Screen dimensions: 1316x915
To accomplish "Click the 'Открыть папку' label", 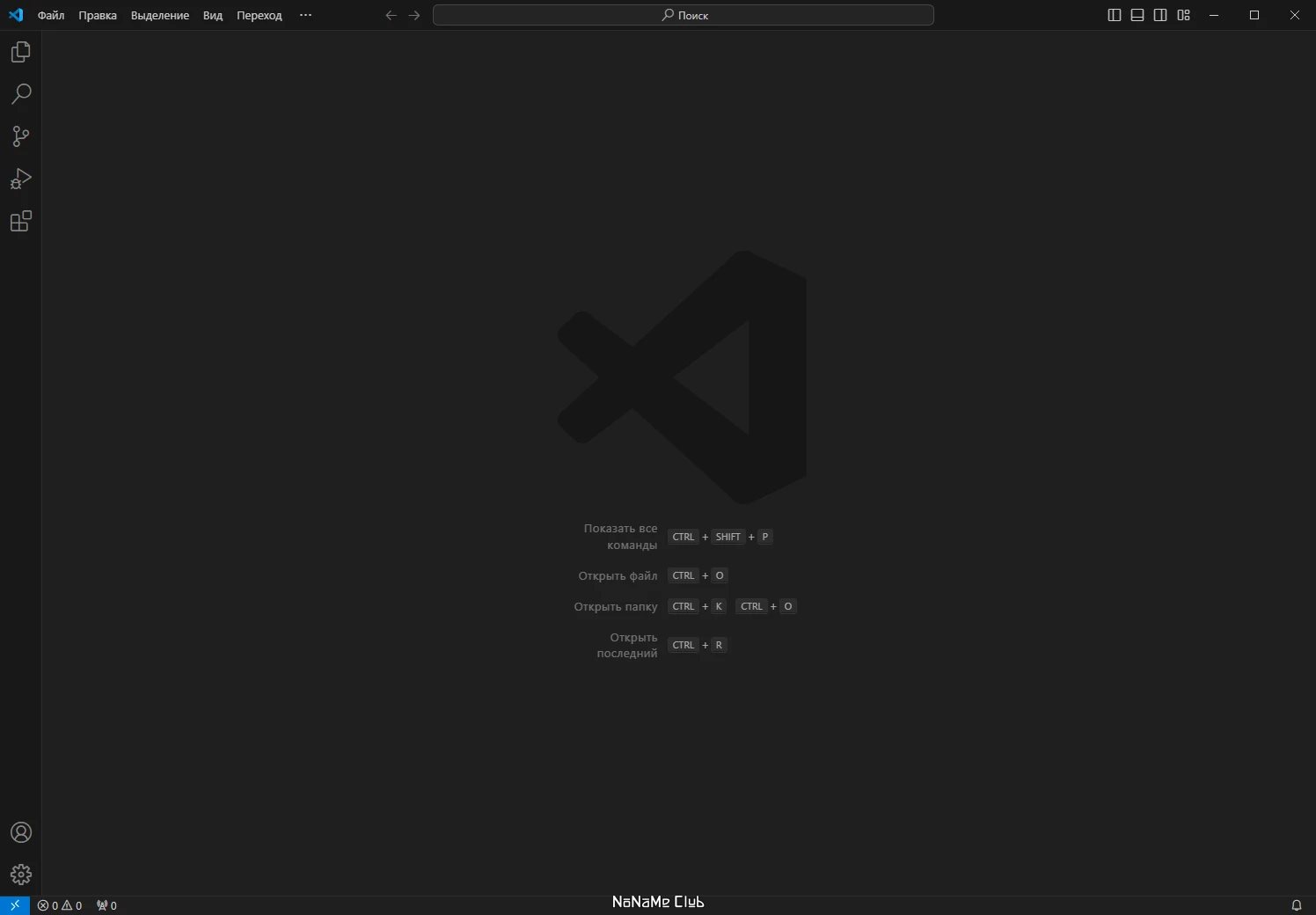I will click(616, 606).
